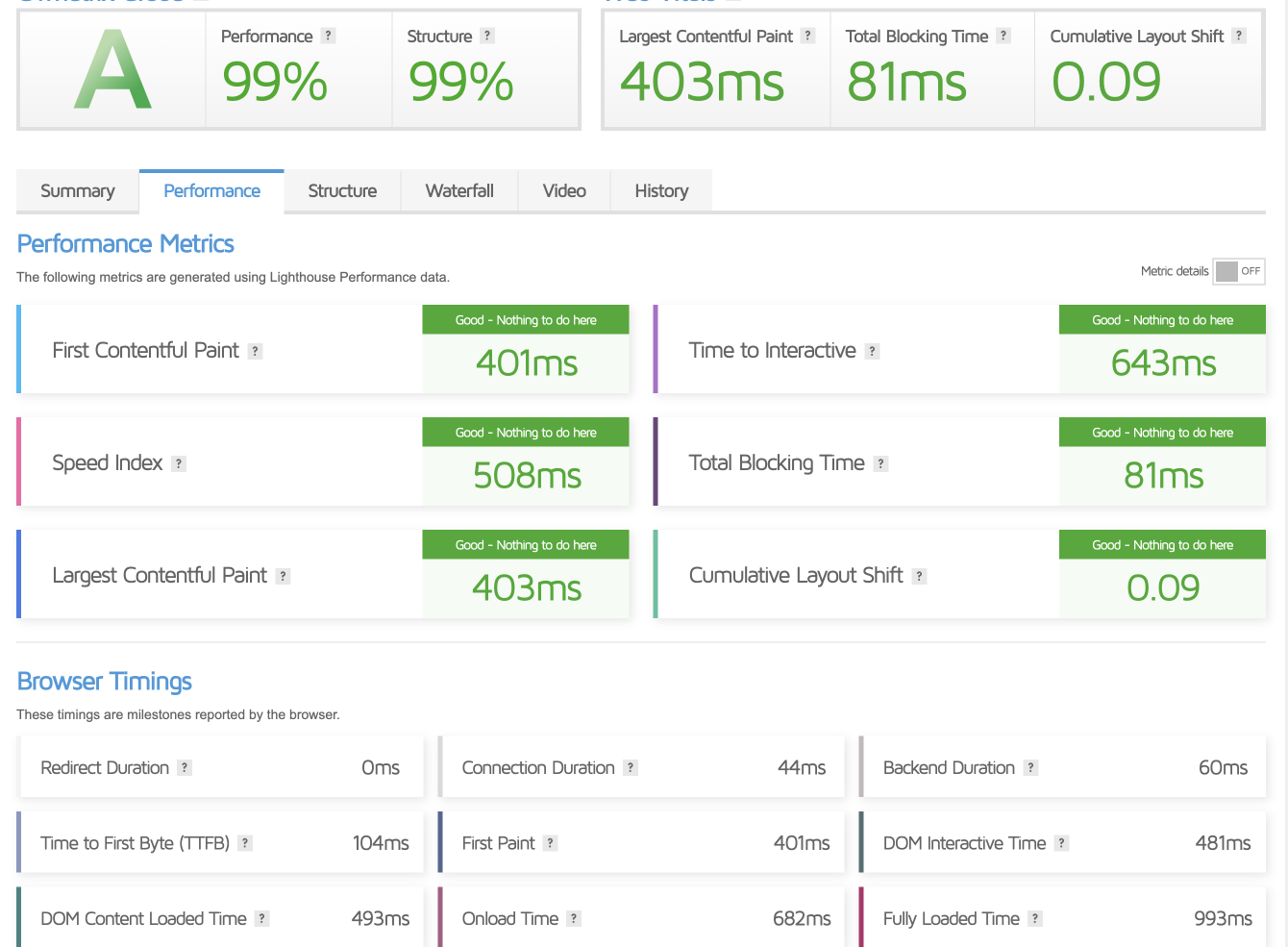Click the Time to Interactive label

click(772, 351)
